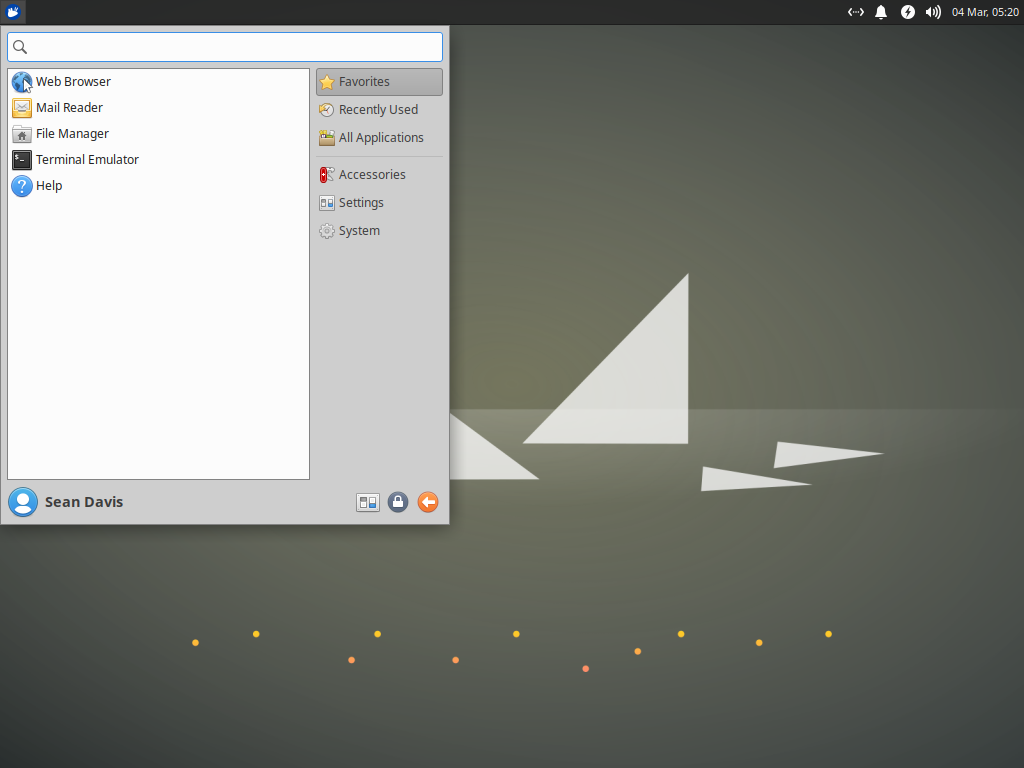Viewport: 1024px width, 768px height.
Task: Open the Web Browser from Favorites
Action: pos(73,81)
